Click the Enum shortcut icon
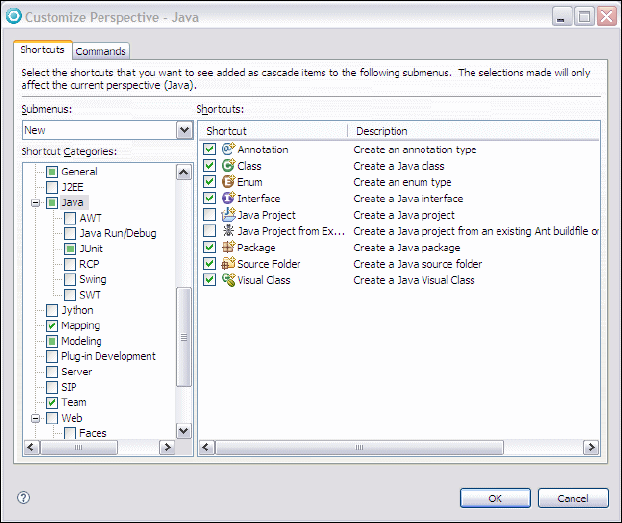 click(228, 181)
